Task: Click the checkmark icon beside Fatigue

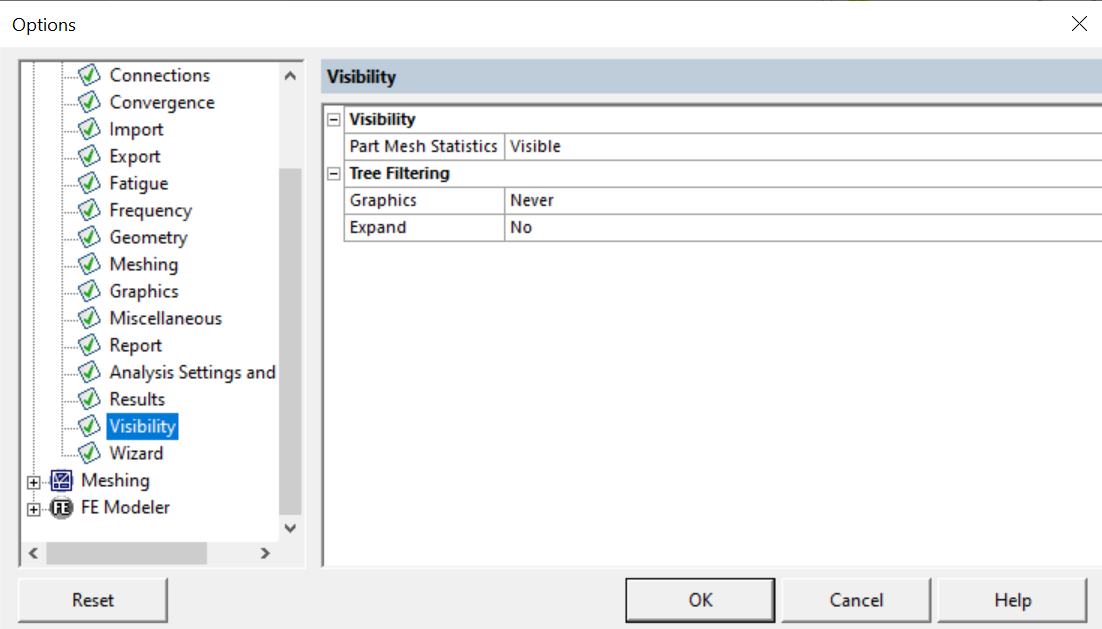Action: pos(89,183)
